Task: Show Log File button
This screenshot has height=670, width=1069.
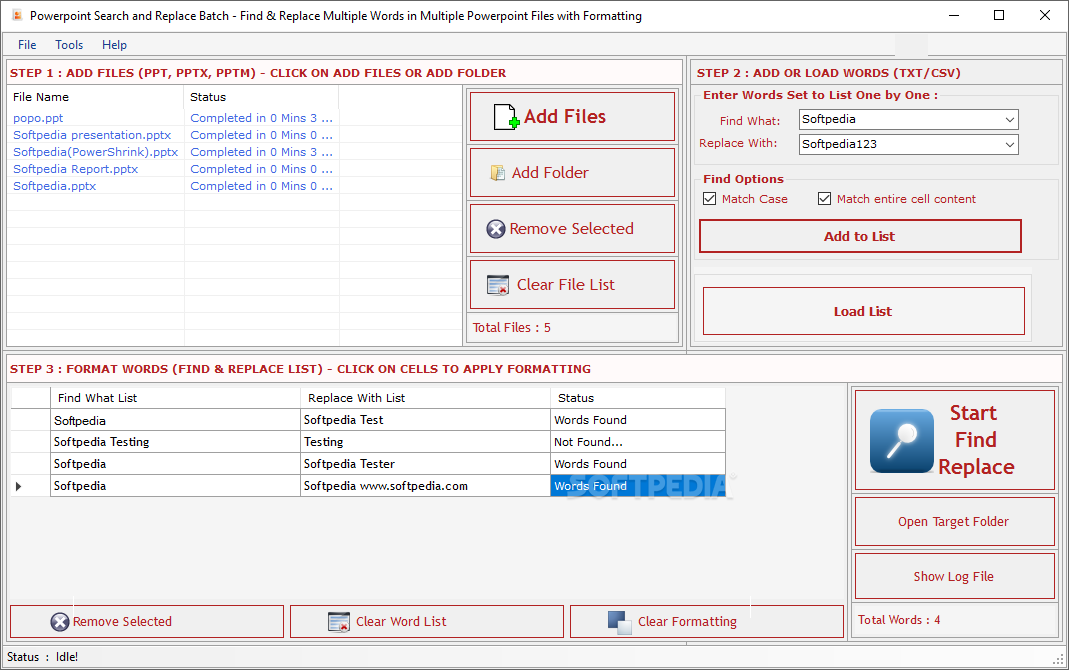Action: click(954, 577)
